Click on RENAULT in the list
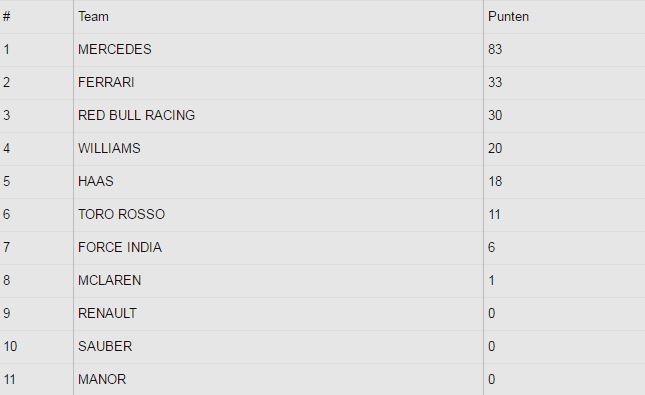This screenshot has height=395, width=645. point(107,313)
